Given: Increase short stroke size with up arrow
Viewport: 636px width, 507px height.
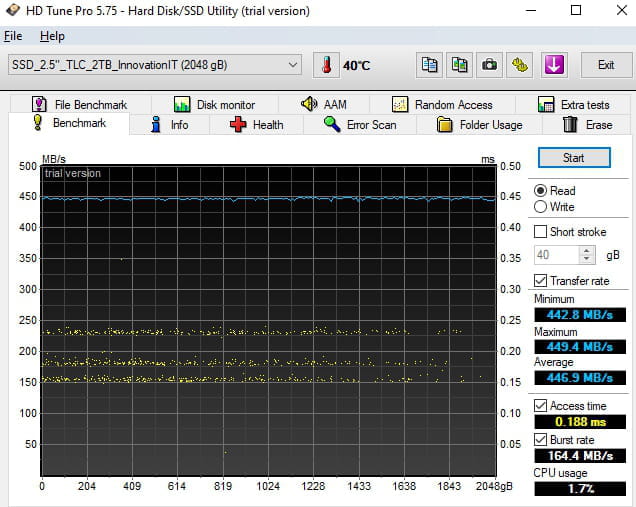Looking at the screenshot, I should [587, 251].
